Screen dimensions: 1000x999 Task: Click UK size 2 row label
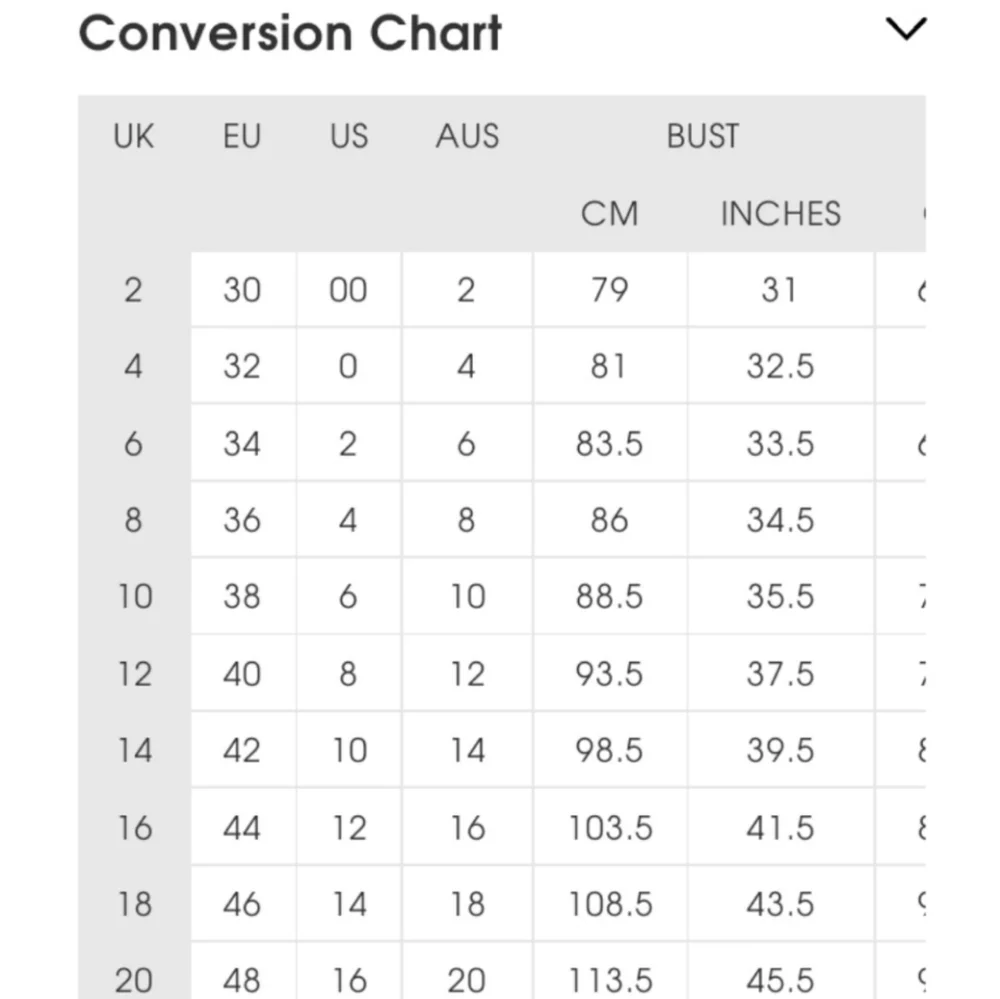[x=134, y=290]
